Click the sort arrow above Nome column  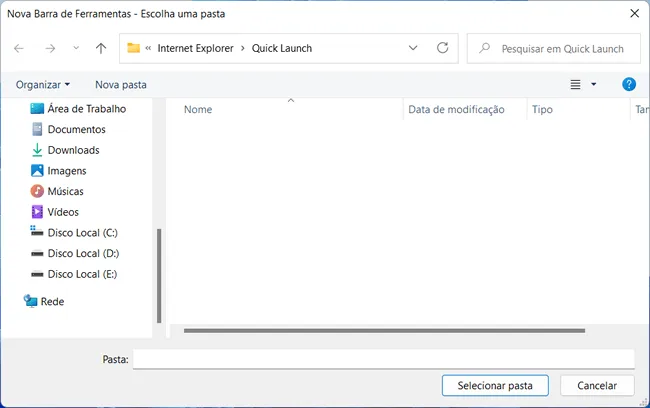tap(291, 100)
